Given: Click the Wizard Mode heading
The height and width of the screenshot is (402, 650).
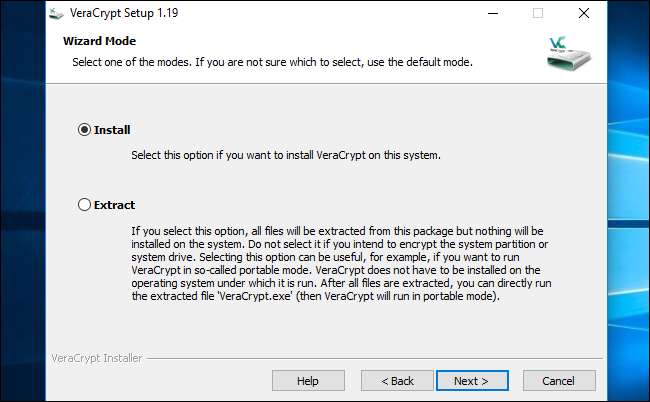Looking at the screenshot, I should click(x=99, y=41).
